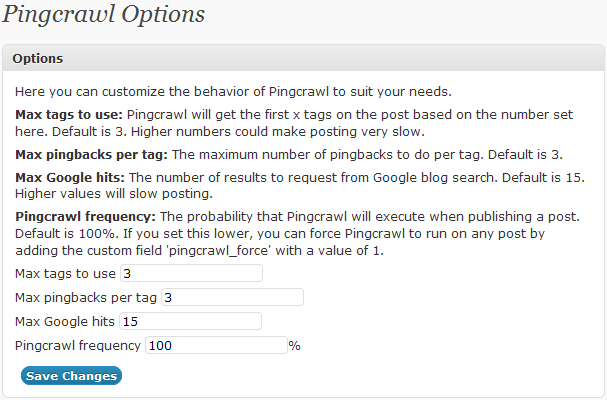Viewport: 607px width, 400px height.
Task: Focus the Max pingbacks per tag field
Action: click(232, 297)
